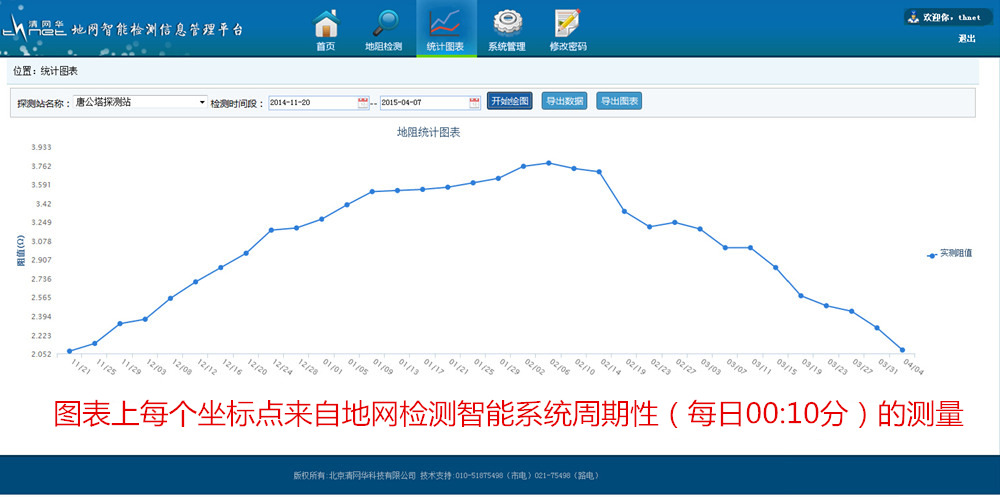Click the first data point at 11/21
Viewport: 1000px width, 497px height.
[70, 351]
